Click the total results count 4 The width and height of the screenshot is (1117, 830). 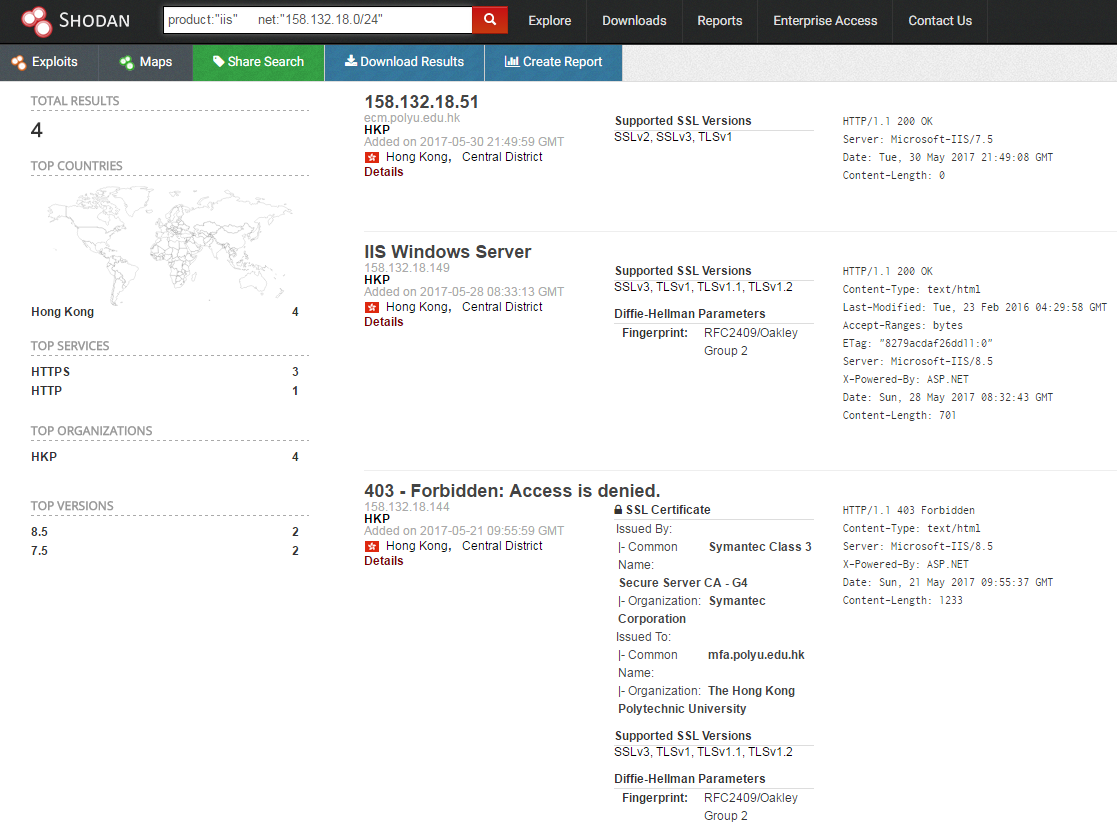[36, 130]
